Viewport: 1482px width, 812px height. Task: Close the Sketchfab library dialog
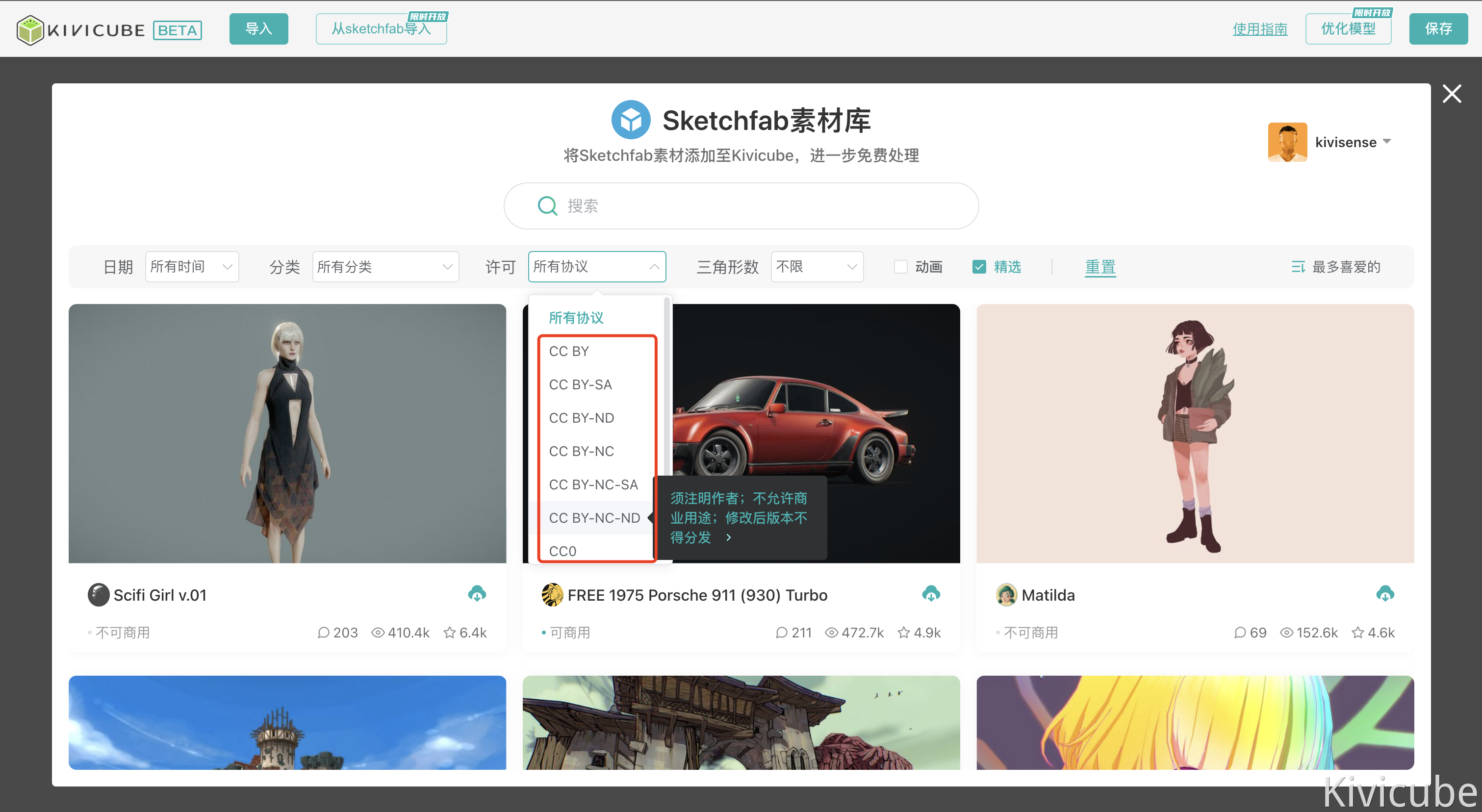(x=1452, y=94)
